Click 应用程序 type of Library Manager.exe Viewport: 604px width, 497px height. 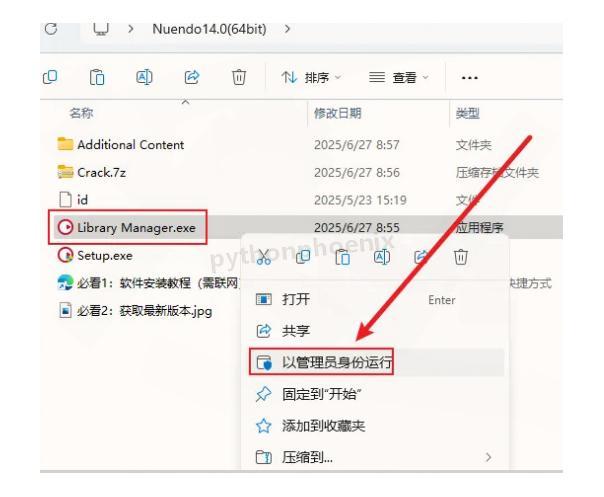(480, 228)
